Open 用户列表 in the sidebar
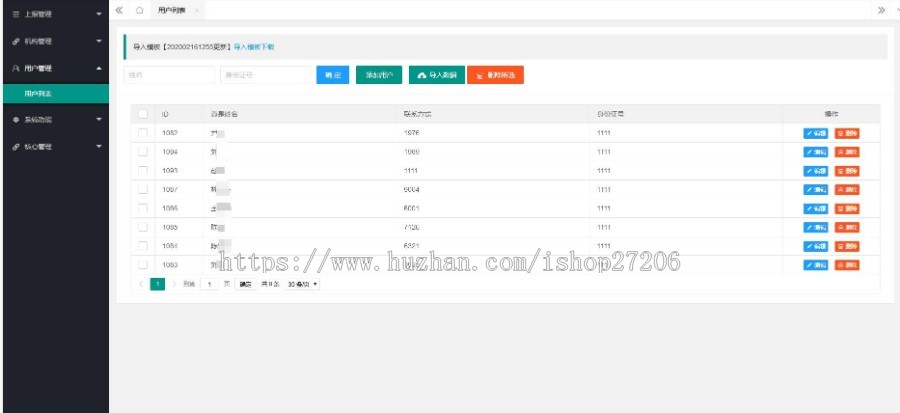 (x=56, y=93)
